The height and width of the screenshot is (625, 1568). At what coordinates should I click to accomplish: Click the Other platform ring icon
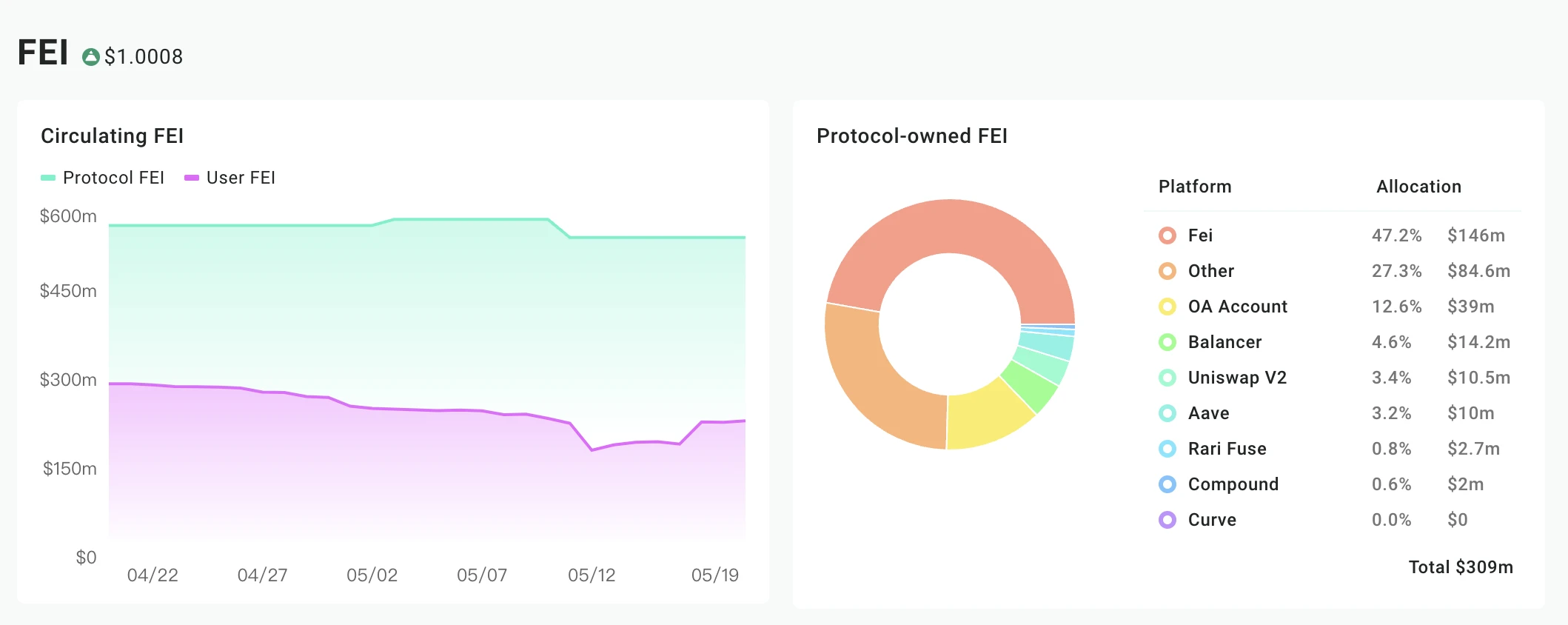tap(1167, 271)
